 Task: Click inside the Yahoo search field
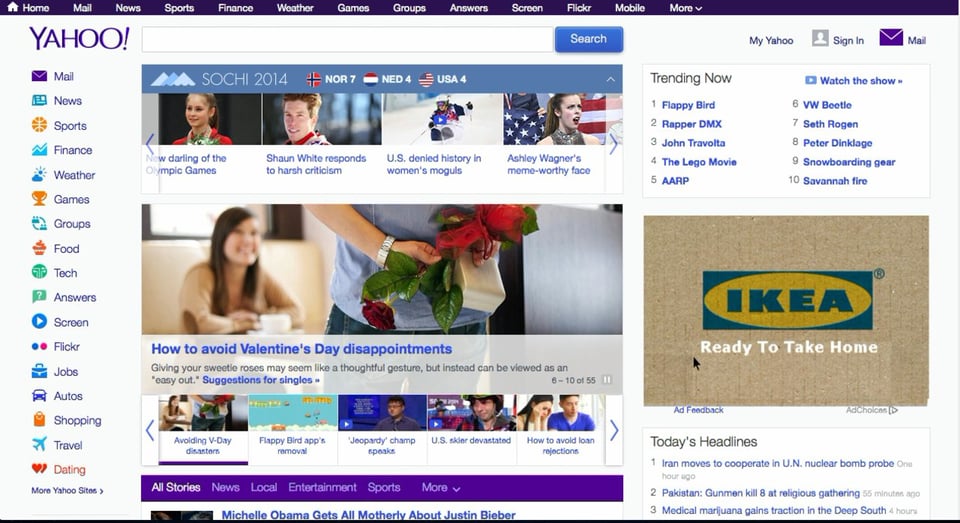point(347,39)
